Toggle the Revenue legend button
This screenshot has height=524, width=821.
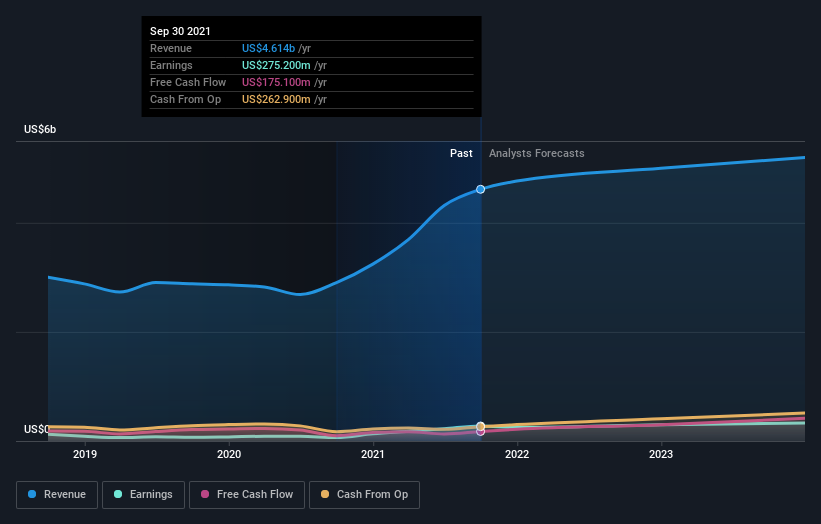click(57, 495)
